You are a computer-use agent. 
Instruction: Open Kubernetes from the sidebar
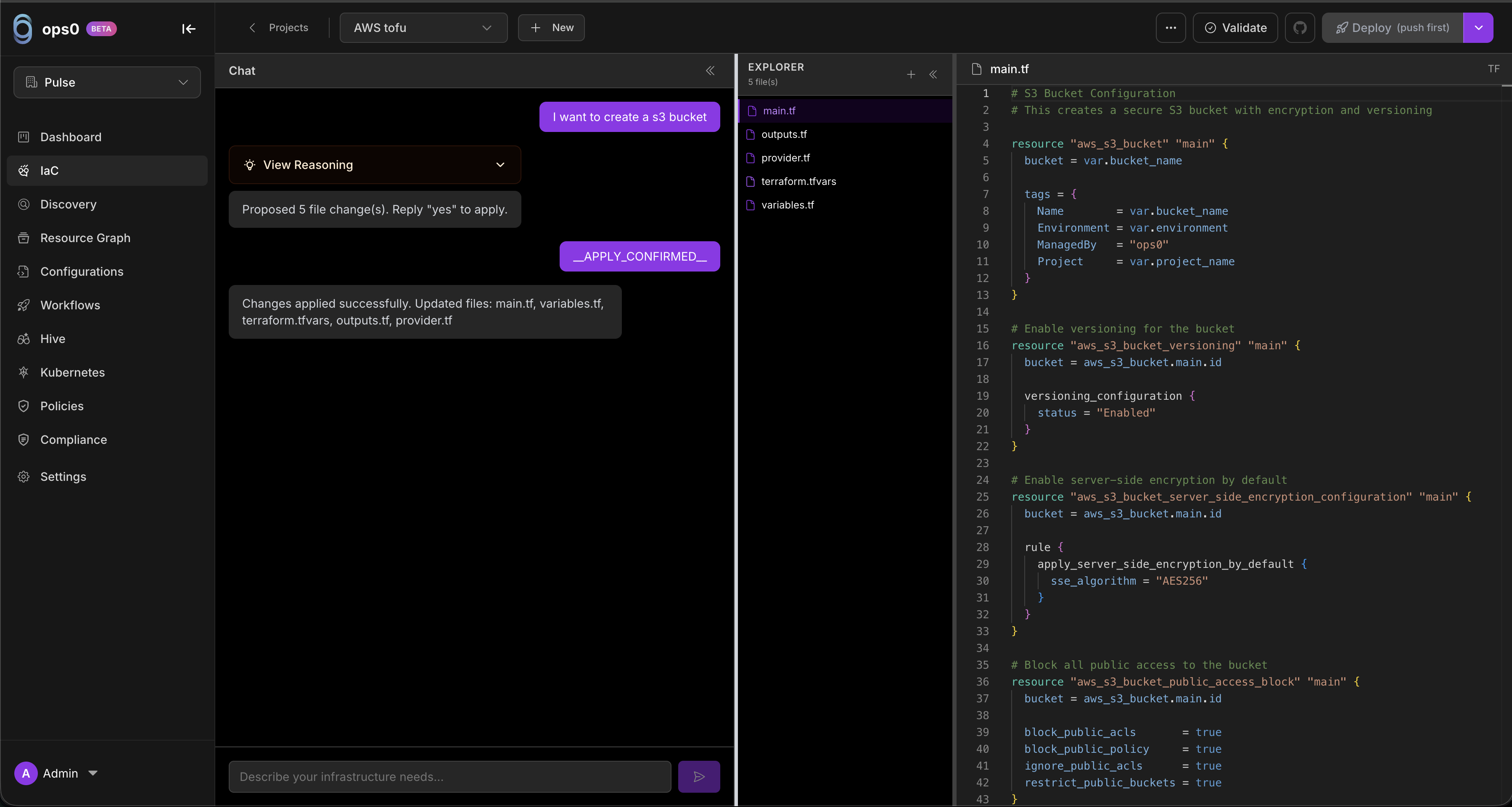point(72,372)
